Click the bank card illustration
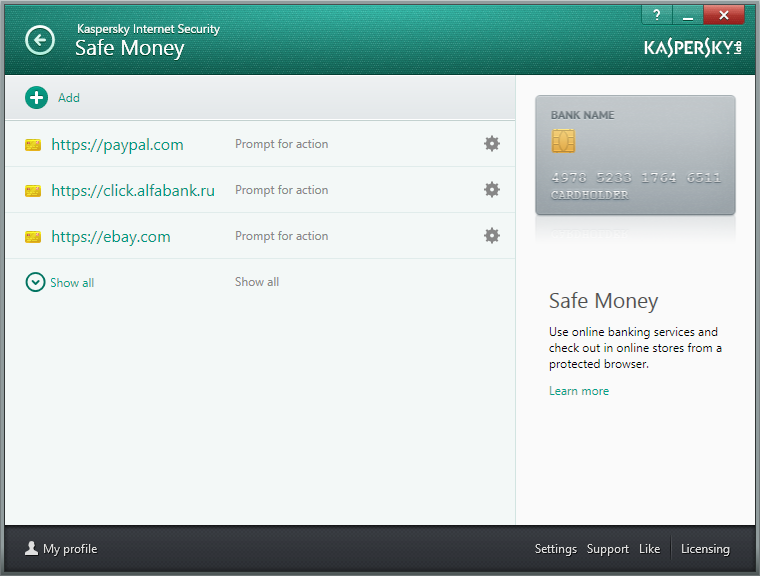This screenshot has height=576, width=760. pos(635,155)
